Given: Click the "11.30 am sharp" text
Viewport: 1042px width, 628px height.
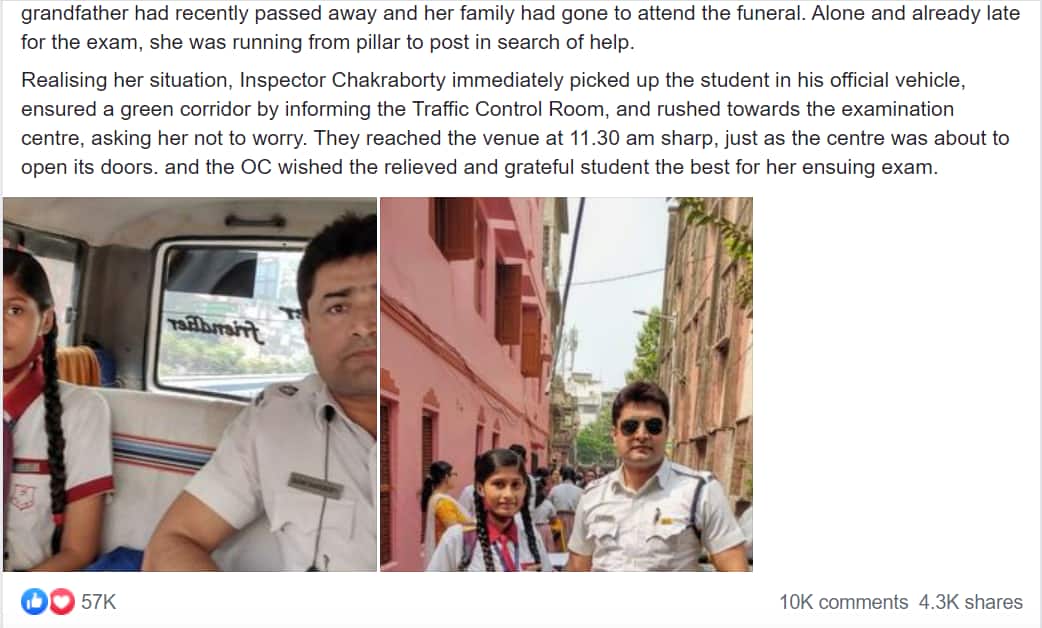Looking at the screenshot, I should pyautogui.click(x=643, y=138).
